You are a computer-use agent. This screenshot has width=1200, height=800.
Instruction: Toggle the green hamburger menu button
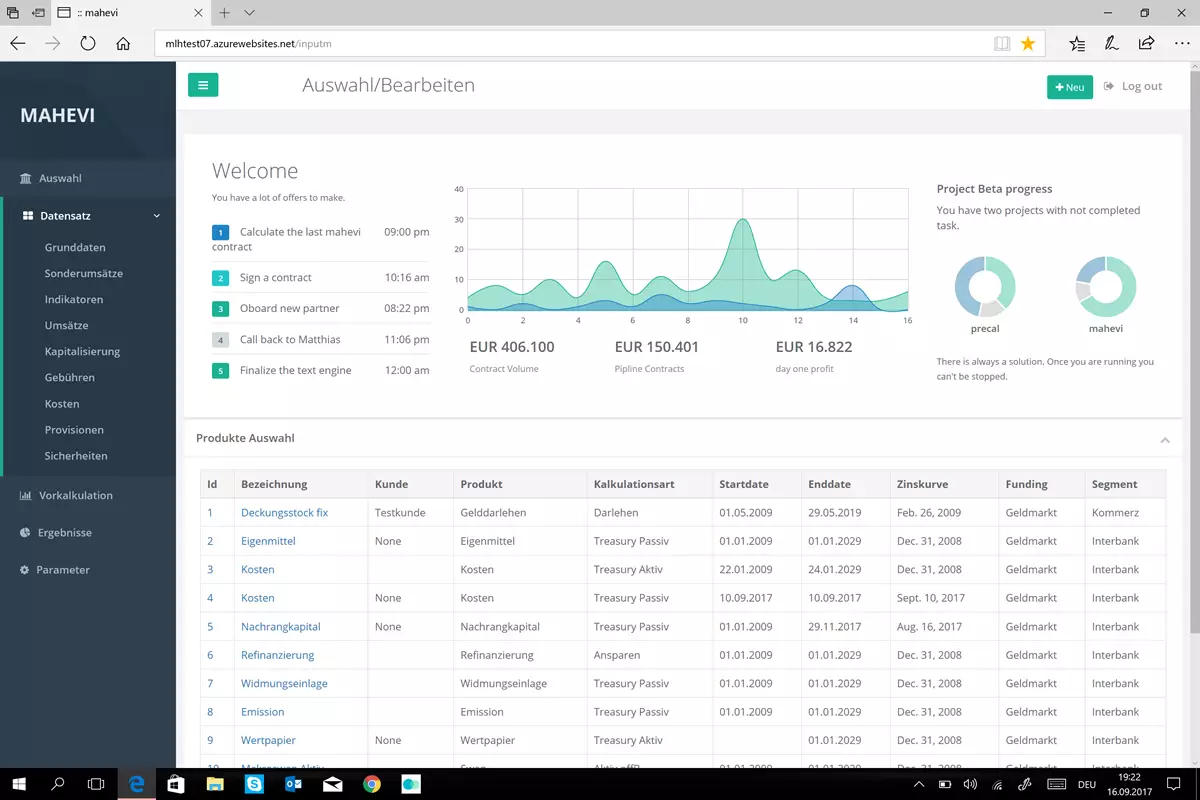[203, 85]
